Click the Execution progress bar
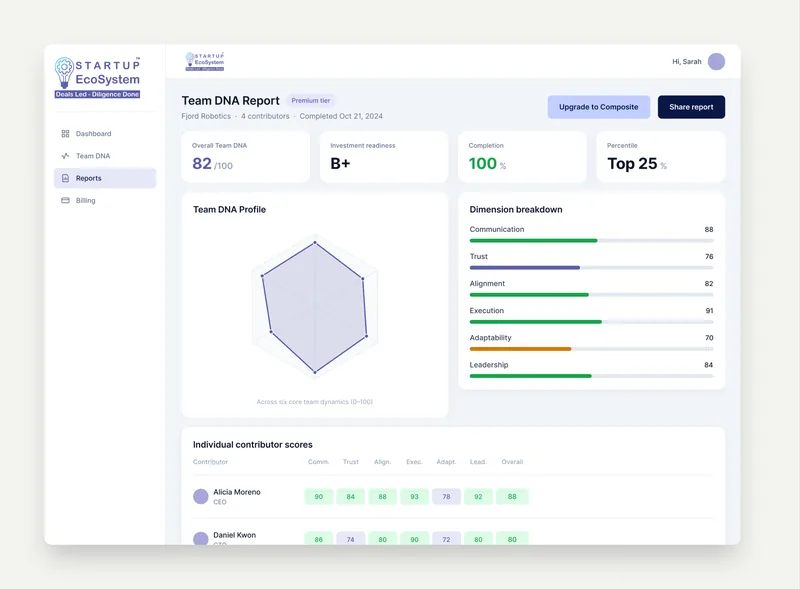The image size is (800, 589). point(591,322)
